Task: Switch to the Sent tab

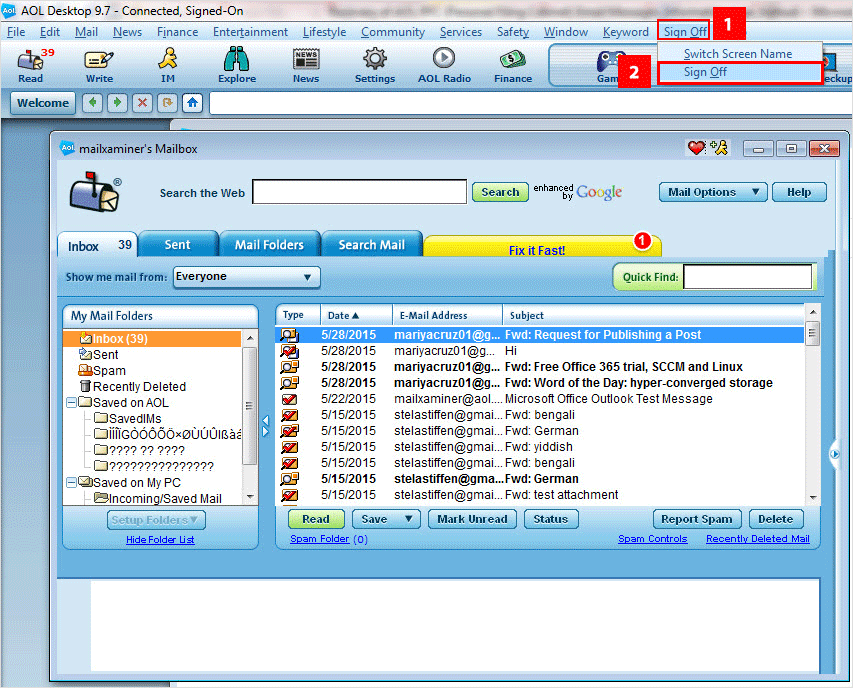Action: [x=177, y=245]
